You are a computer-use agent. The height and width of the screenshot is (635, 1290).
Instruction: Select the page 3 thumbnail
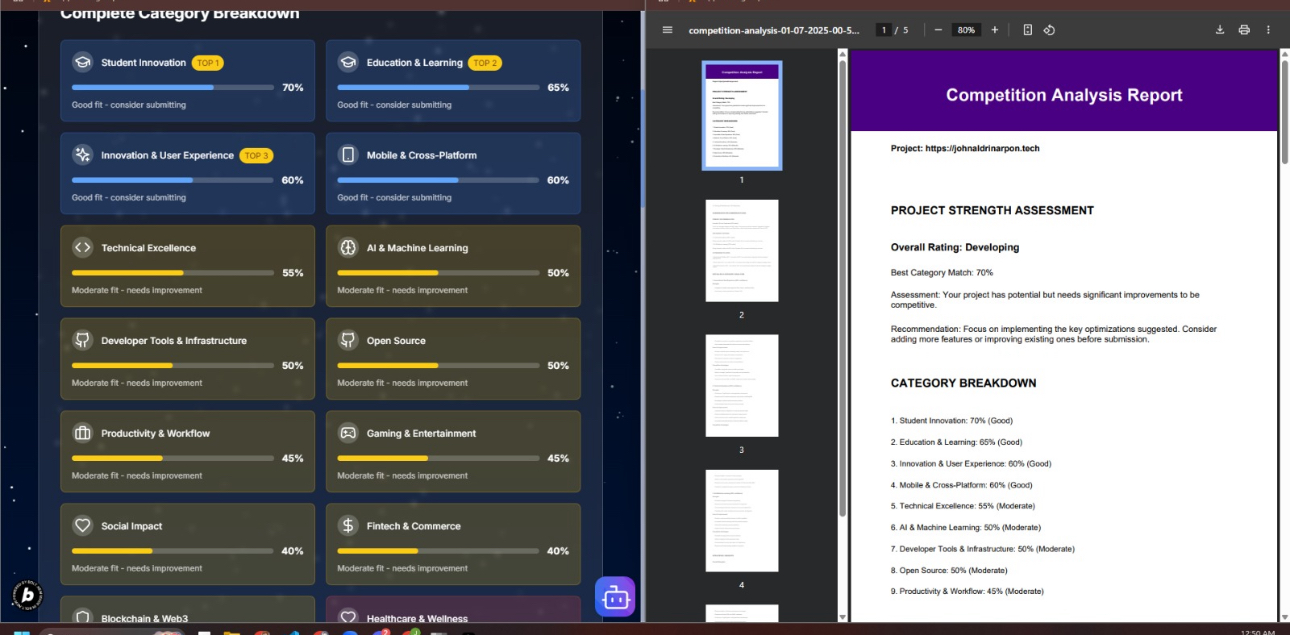click(x=742, y=386)
